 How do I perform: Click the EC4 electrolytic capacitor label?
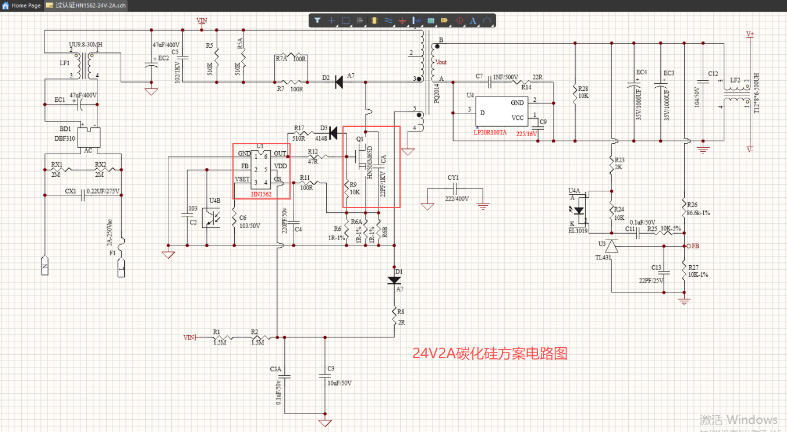coord(641,73)
